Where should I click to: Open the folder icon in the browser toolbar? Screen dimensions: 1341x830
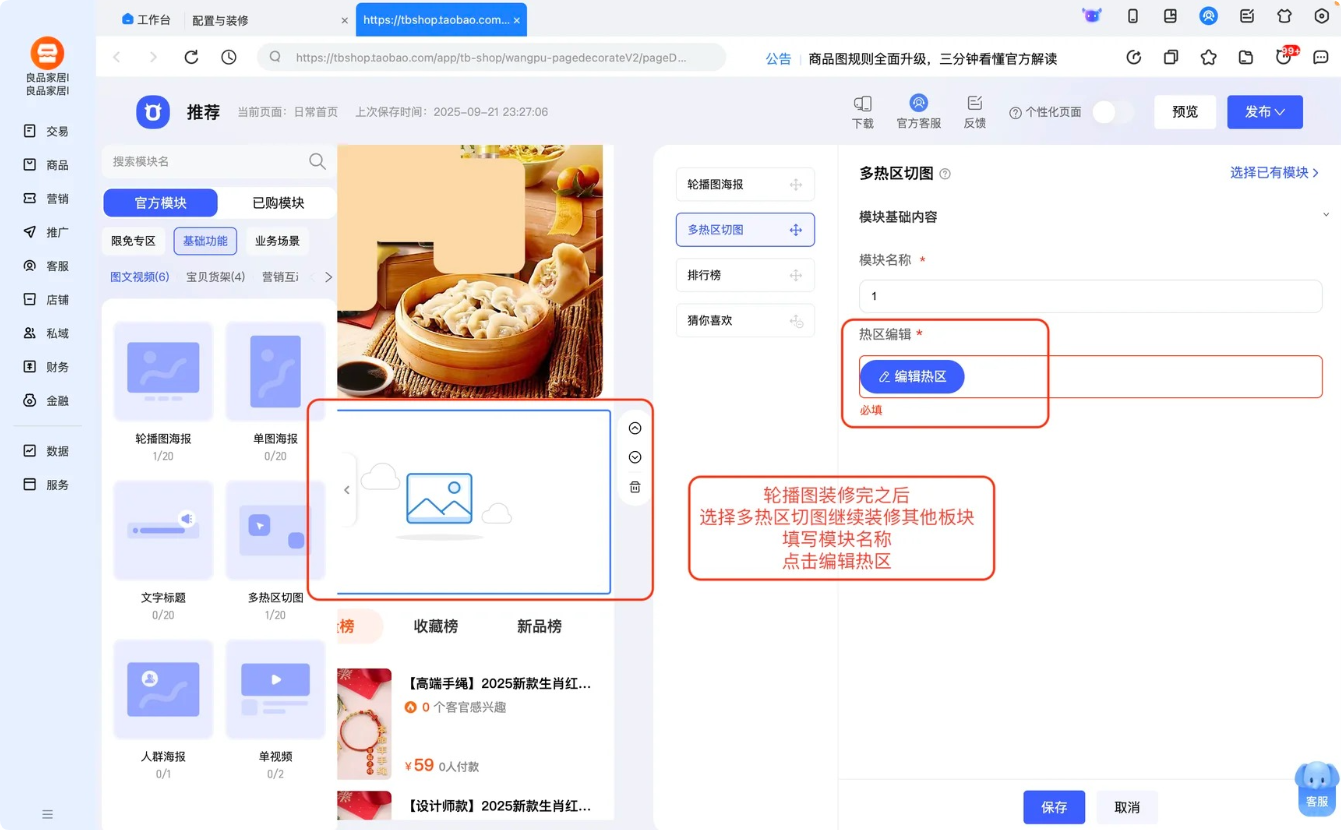[x=1246, y=57]
